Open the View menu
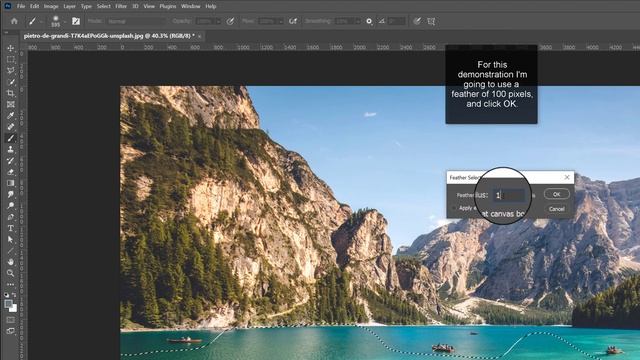640x360 pixels. (x=149, y=6)
